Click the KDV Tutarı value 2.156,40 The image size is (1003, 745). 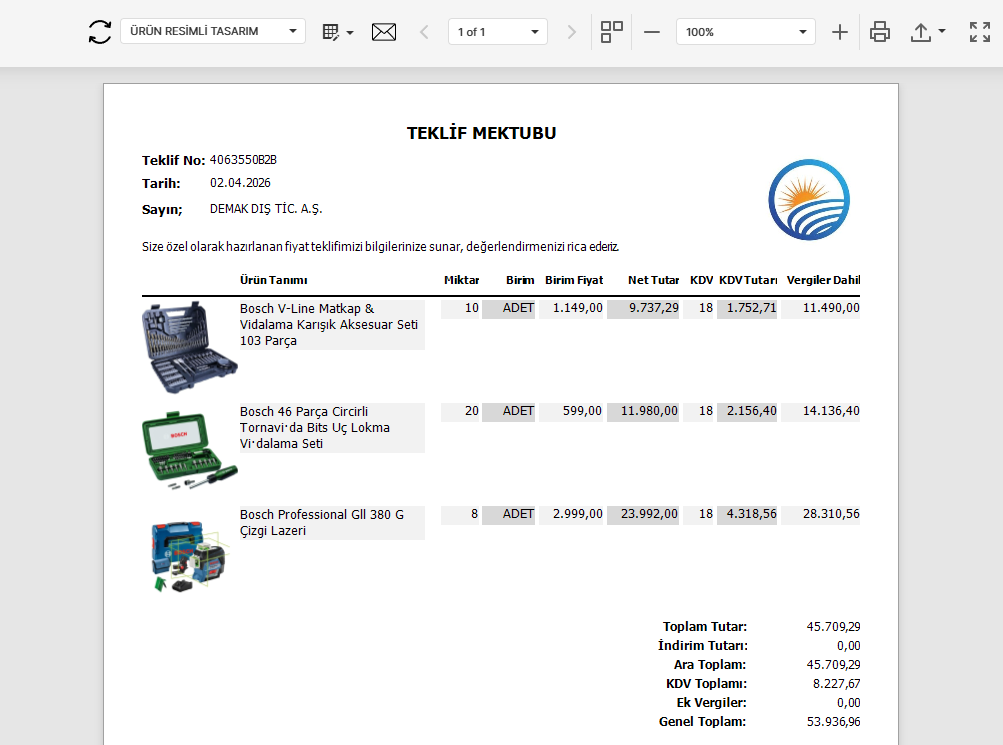[747, 411]
